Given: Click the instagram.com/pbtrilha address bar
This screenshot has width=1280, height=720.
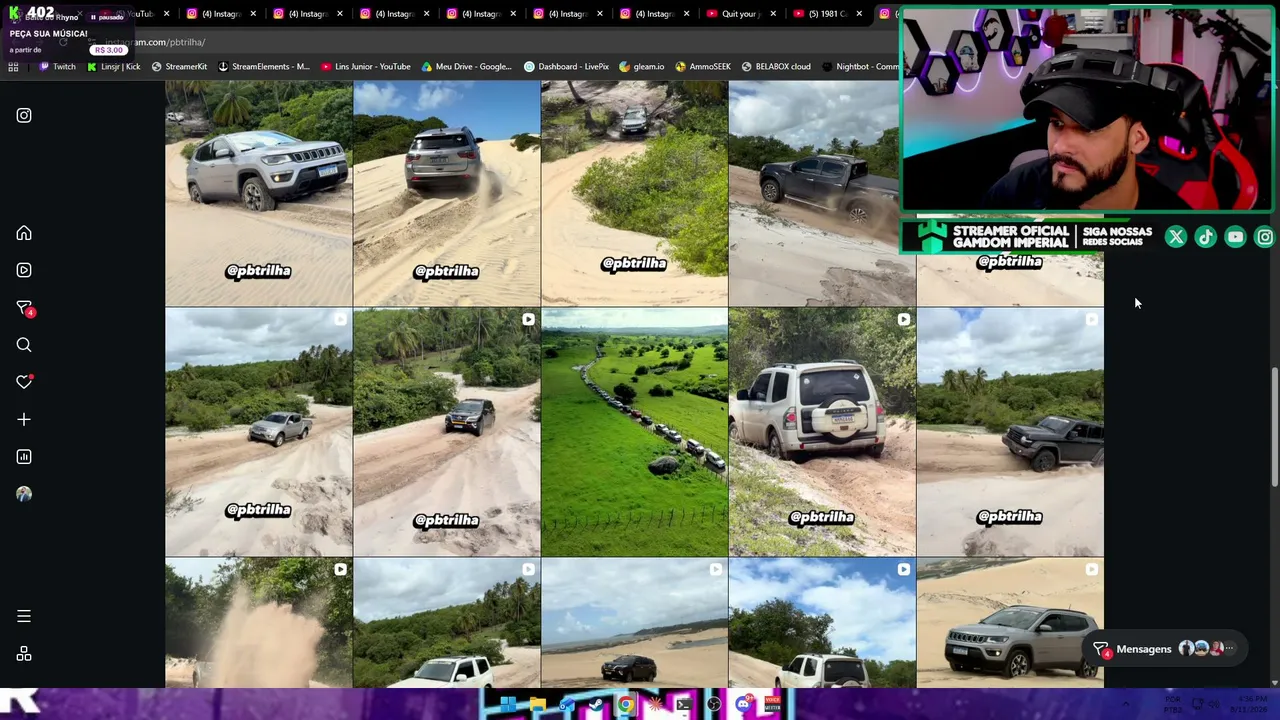Looking at the screenshot, I should (480, 42).
